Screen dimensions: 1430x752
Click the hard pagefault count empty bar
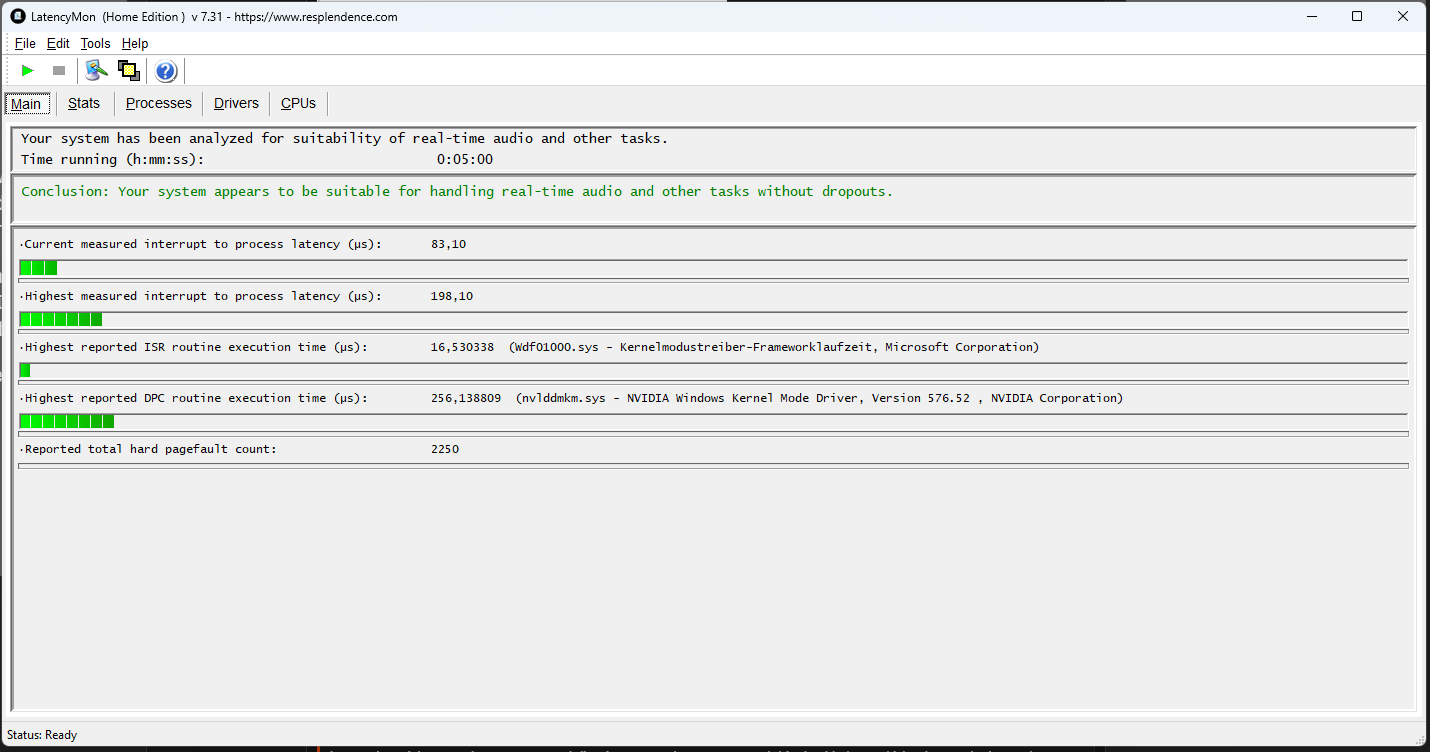pos(713,466)
